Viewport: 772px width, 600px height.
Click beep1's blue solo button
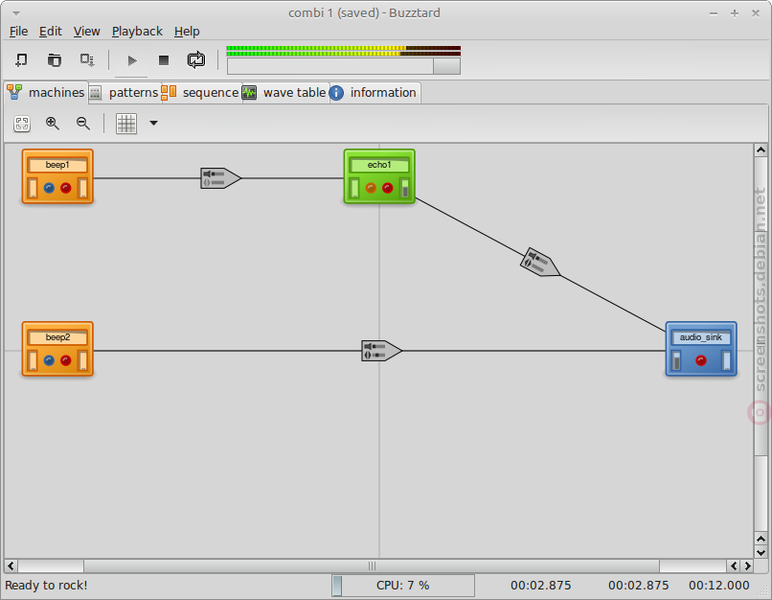(x=49, y=188)
